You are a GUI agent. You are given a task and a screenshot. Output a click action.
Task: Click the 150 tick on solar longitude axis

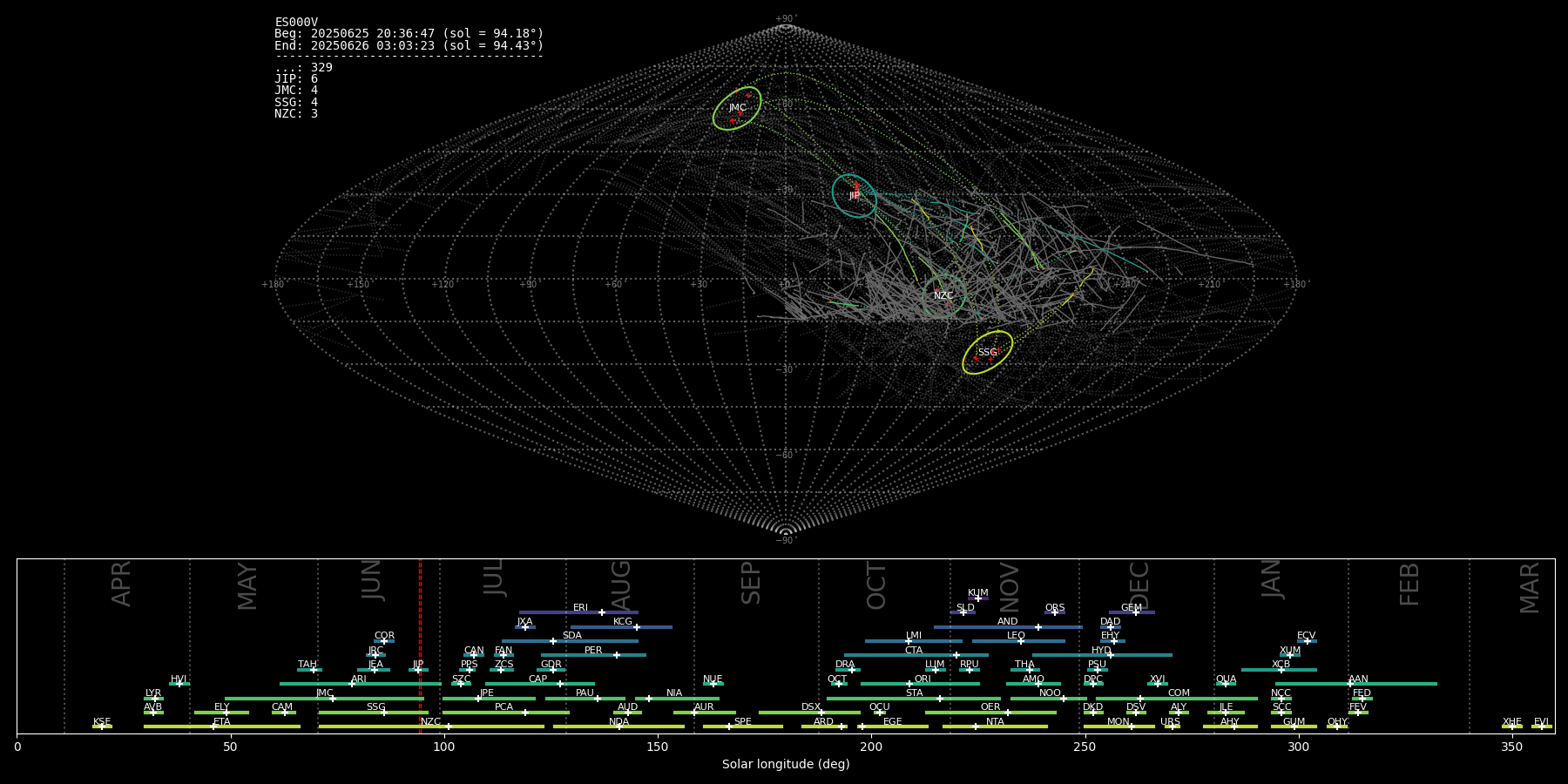click(x=658, y=747)
